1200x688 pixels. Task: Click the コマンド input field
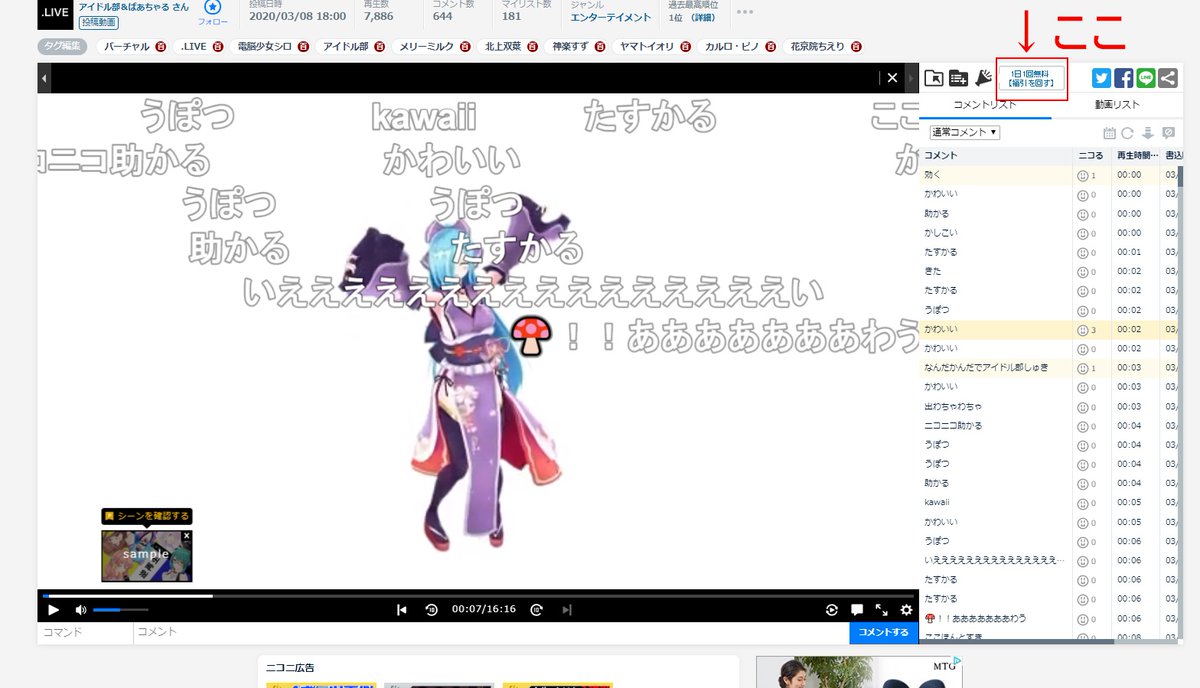point(85,632)
